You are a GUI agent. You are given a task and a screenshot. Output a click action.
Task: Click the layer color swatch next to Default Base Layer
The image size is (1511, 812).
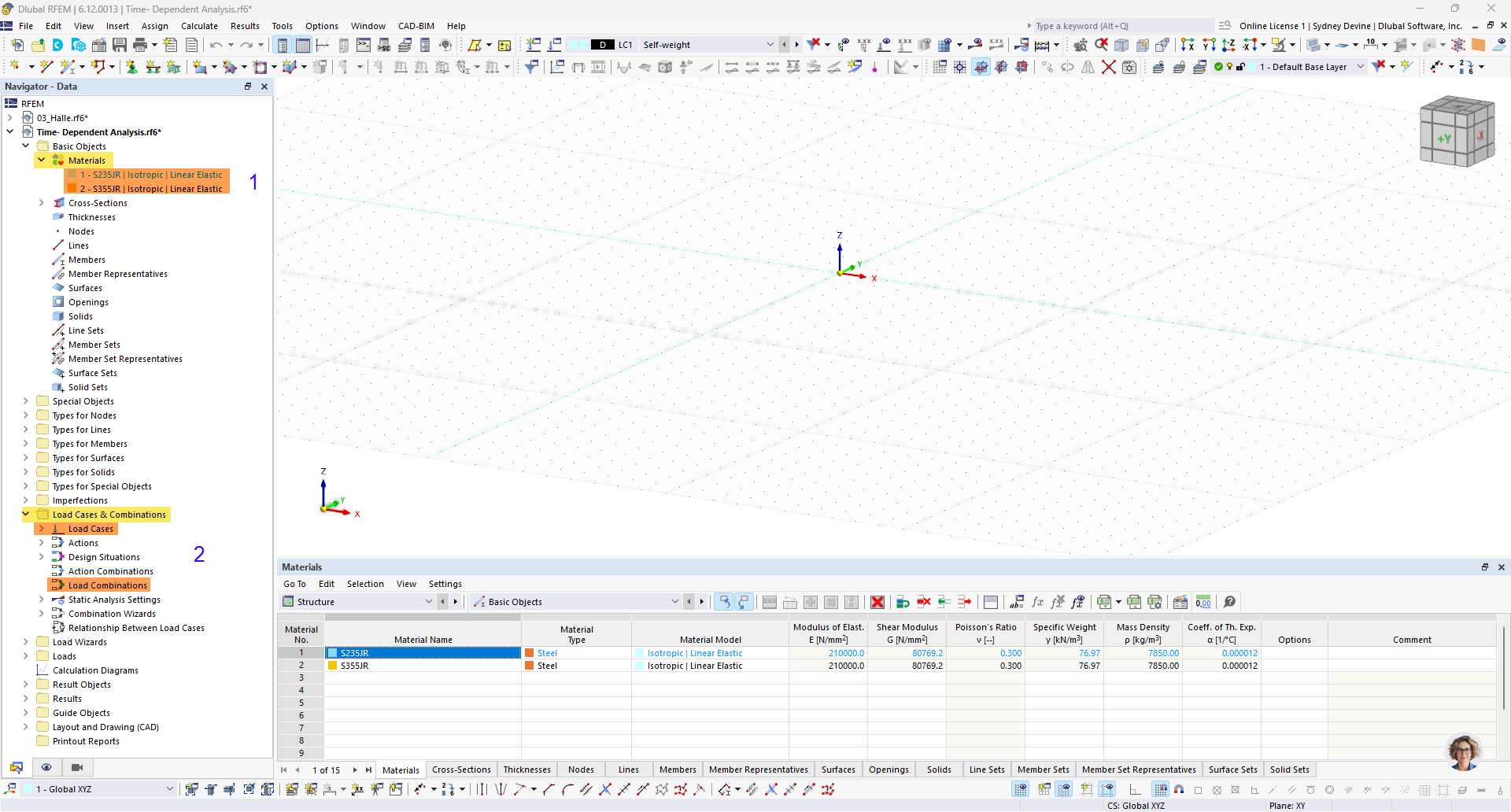tap(1253, 67)
